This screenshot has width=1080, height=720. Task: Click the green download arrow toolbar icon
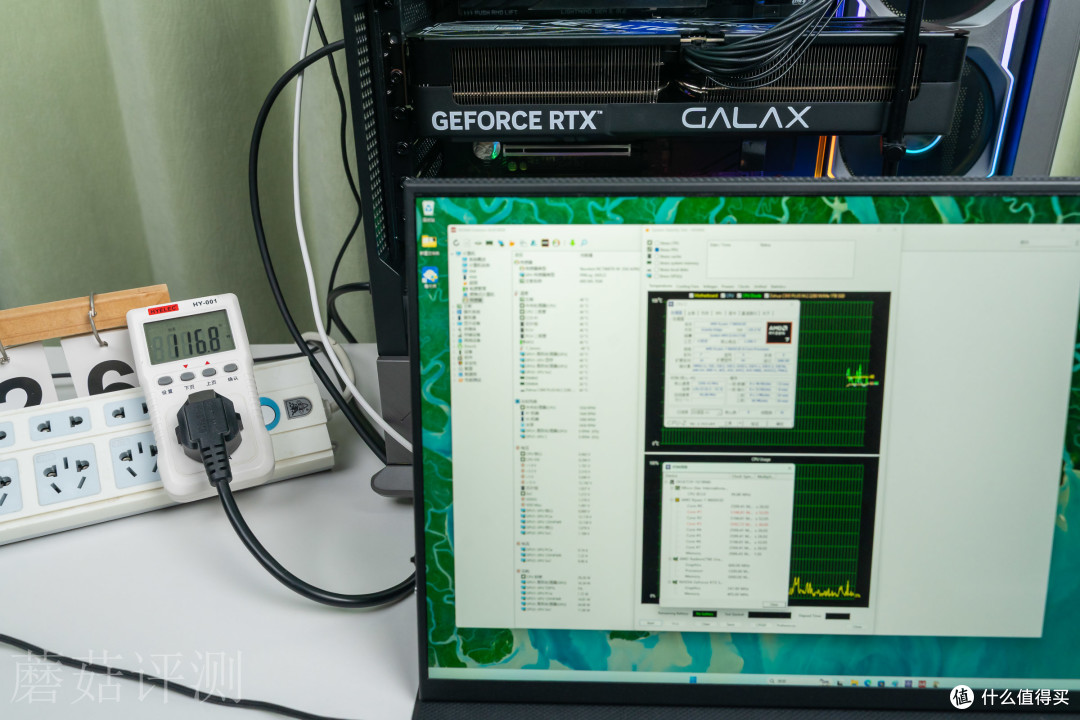click(572, 243)
